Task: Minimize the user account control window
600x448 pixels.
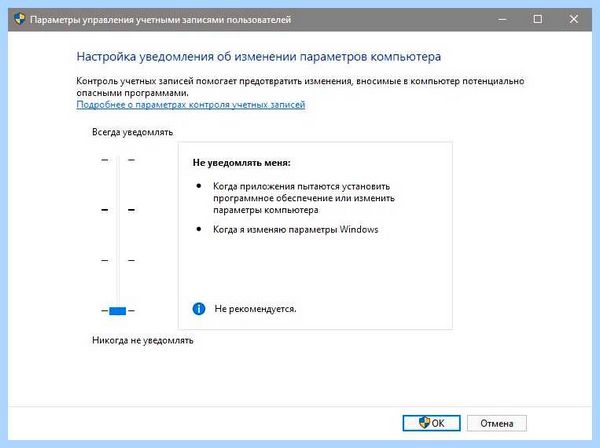Action: (x=502, y=19)
